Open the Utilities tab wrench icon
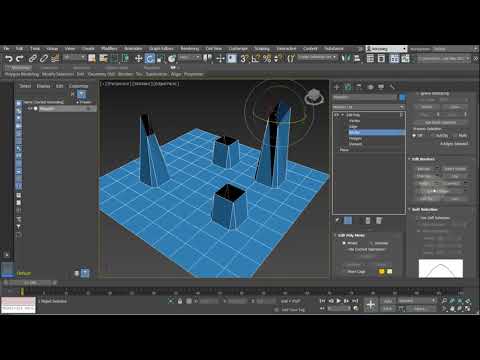480x360 pixels. 392,87
